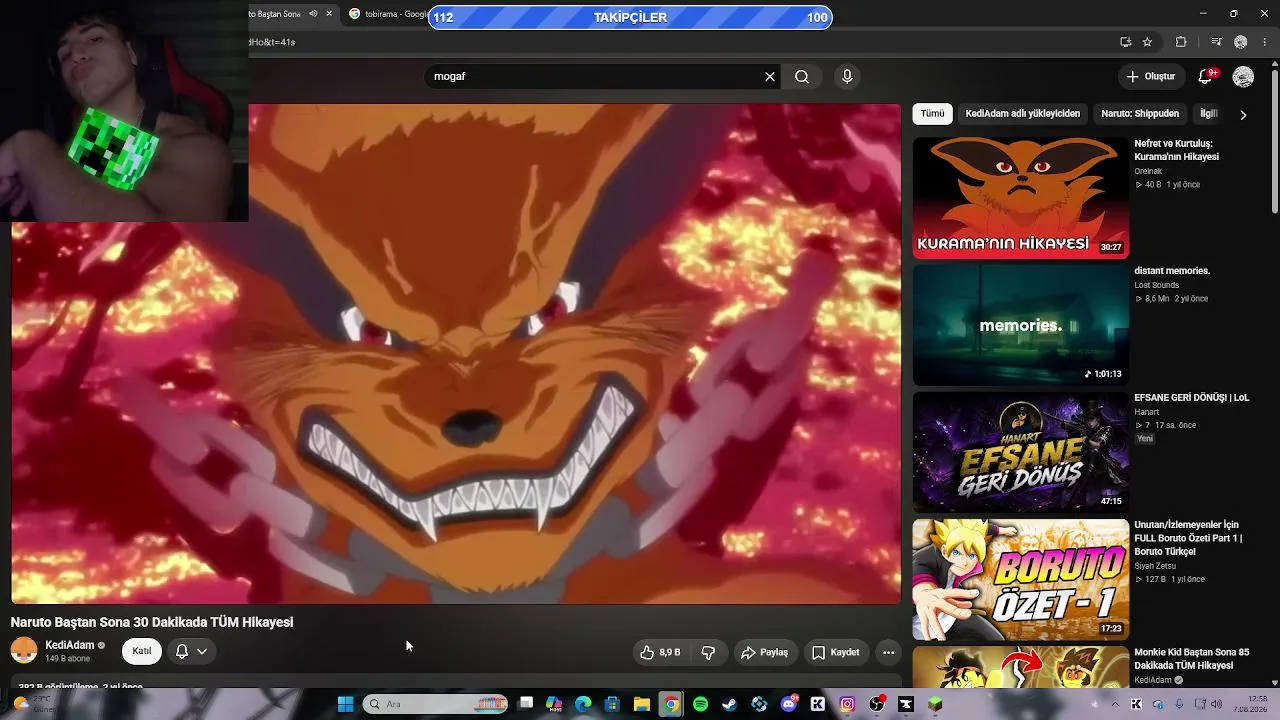The width and height of the screenshot is (1280, 720).
Task: Open the Boruto Özet - 1 thumbnail
Action: click(1020, 579)
